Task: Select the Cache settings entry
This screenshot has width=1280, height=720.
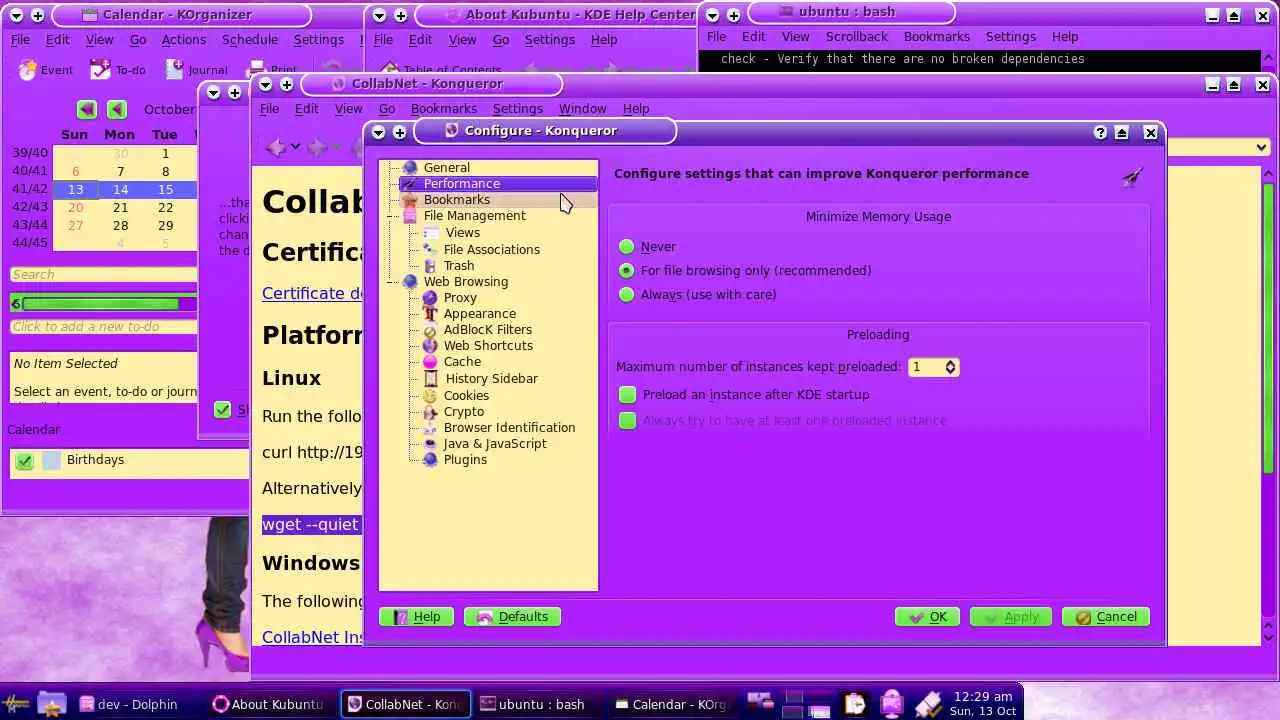Action: tap(462, 361)
